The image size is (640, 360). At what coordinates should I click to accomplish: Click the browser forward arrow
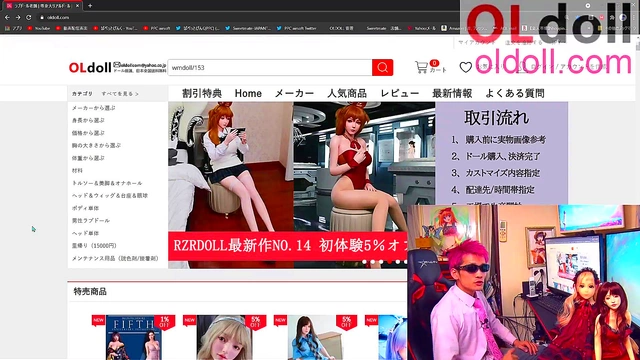[18, 18]
